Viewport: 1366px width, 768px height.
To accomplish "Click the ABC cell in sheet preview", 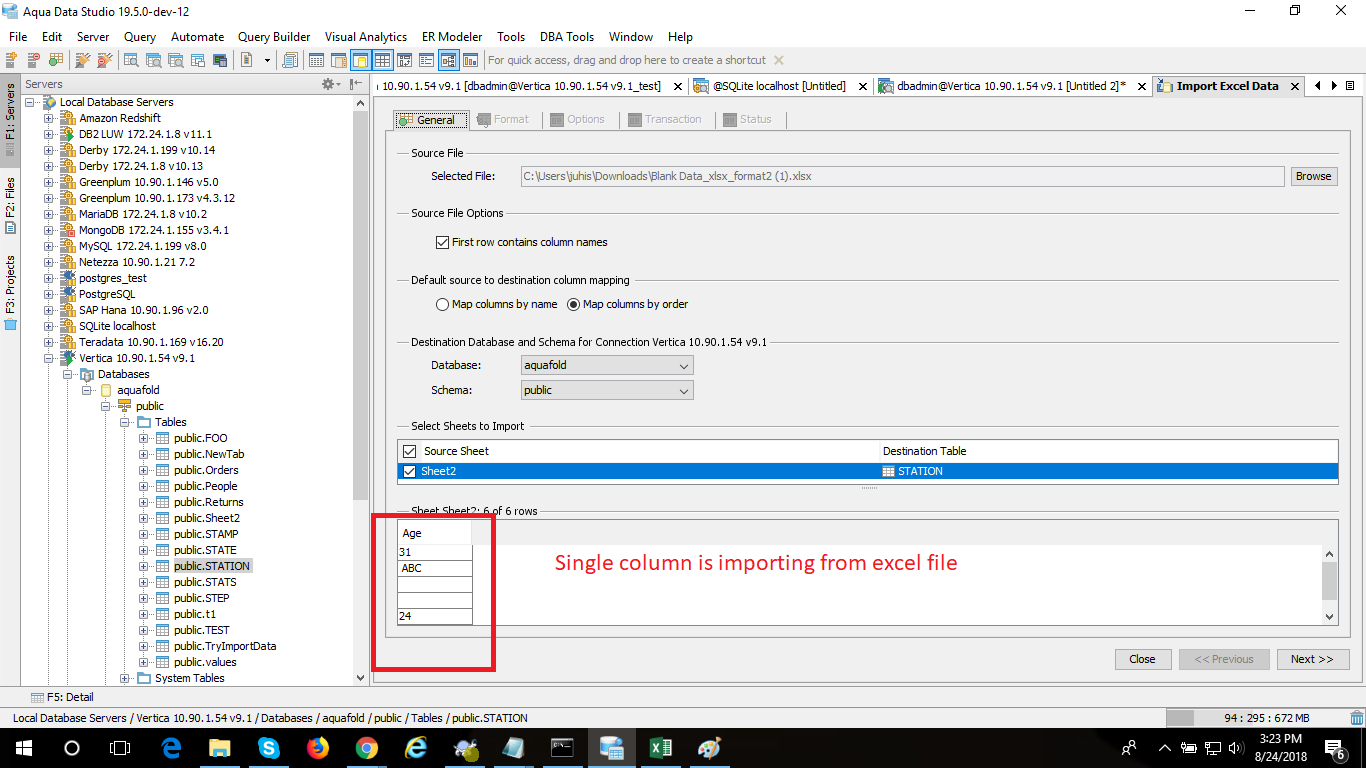I will pyautogui.click(x=435, y=568).
